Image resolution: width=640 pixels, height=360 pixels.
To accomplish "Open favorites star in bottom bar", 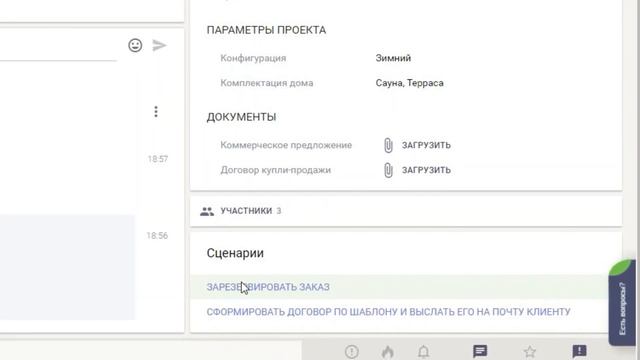I will point(530,351).
